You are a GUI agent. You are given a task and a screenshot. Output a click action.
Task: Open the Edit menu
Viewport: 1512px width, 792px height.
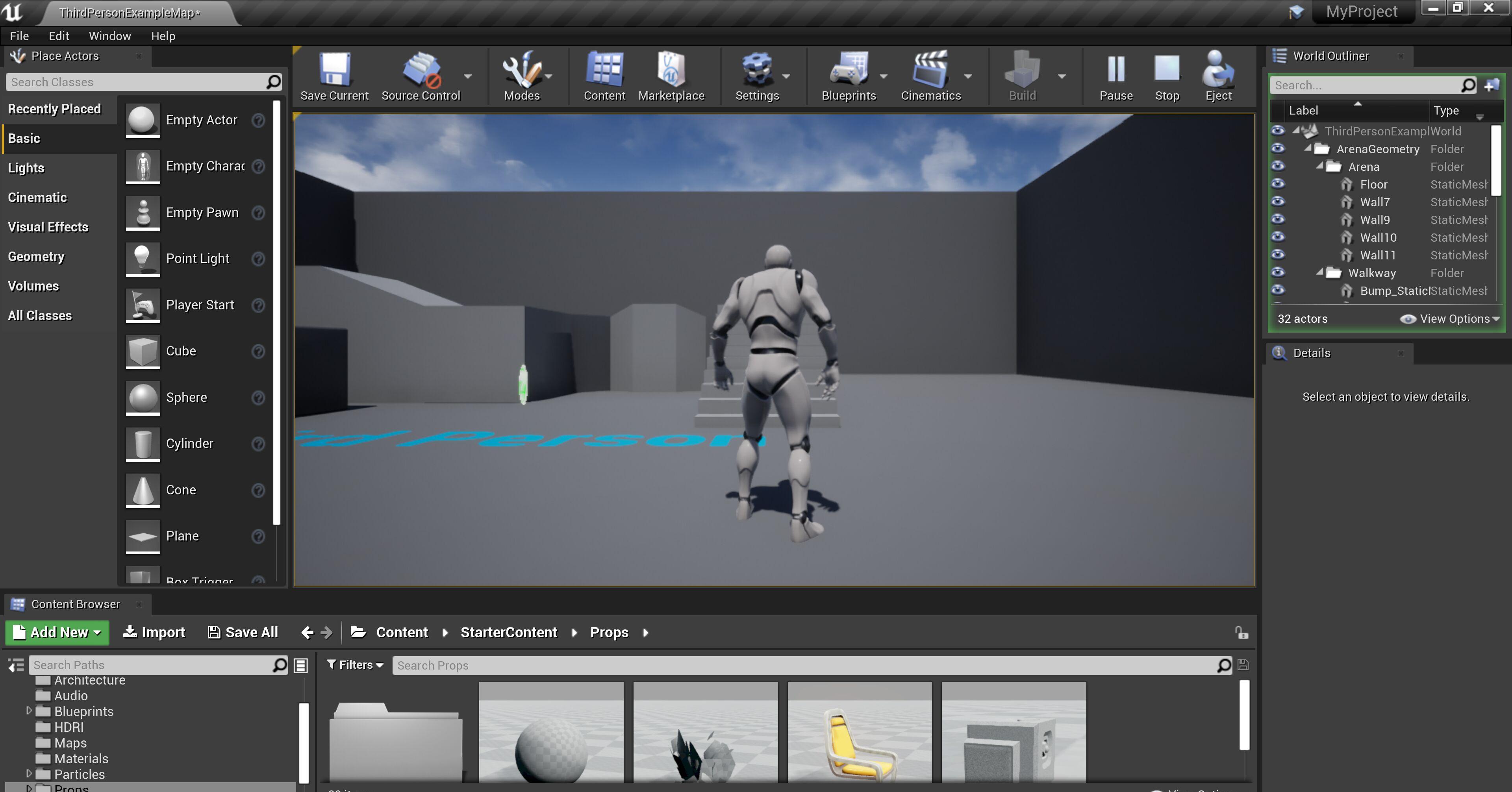coord(59,36)
